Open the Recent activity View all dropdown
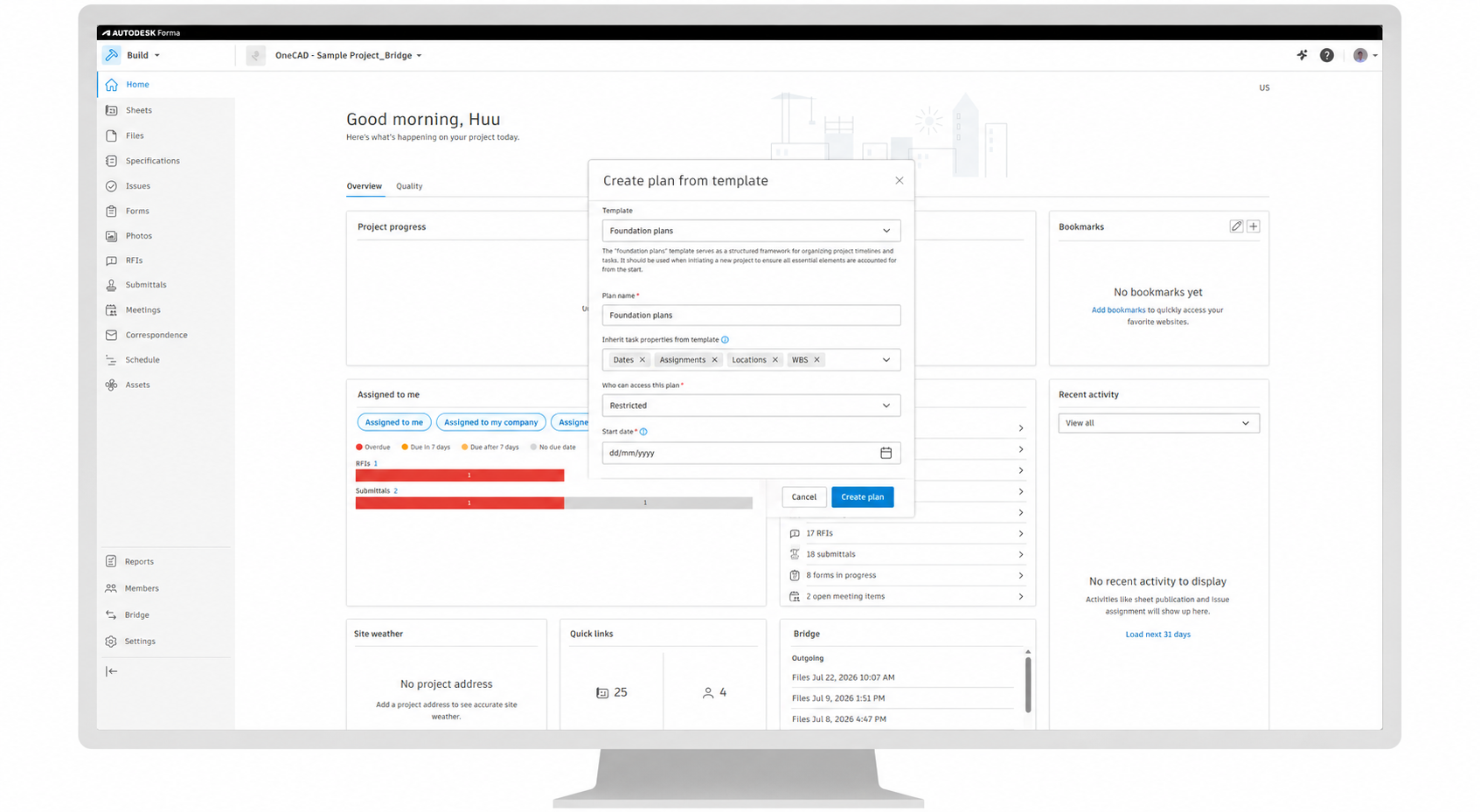 [1158, 423]
